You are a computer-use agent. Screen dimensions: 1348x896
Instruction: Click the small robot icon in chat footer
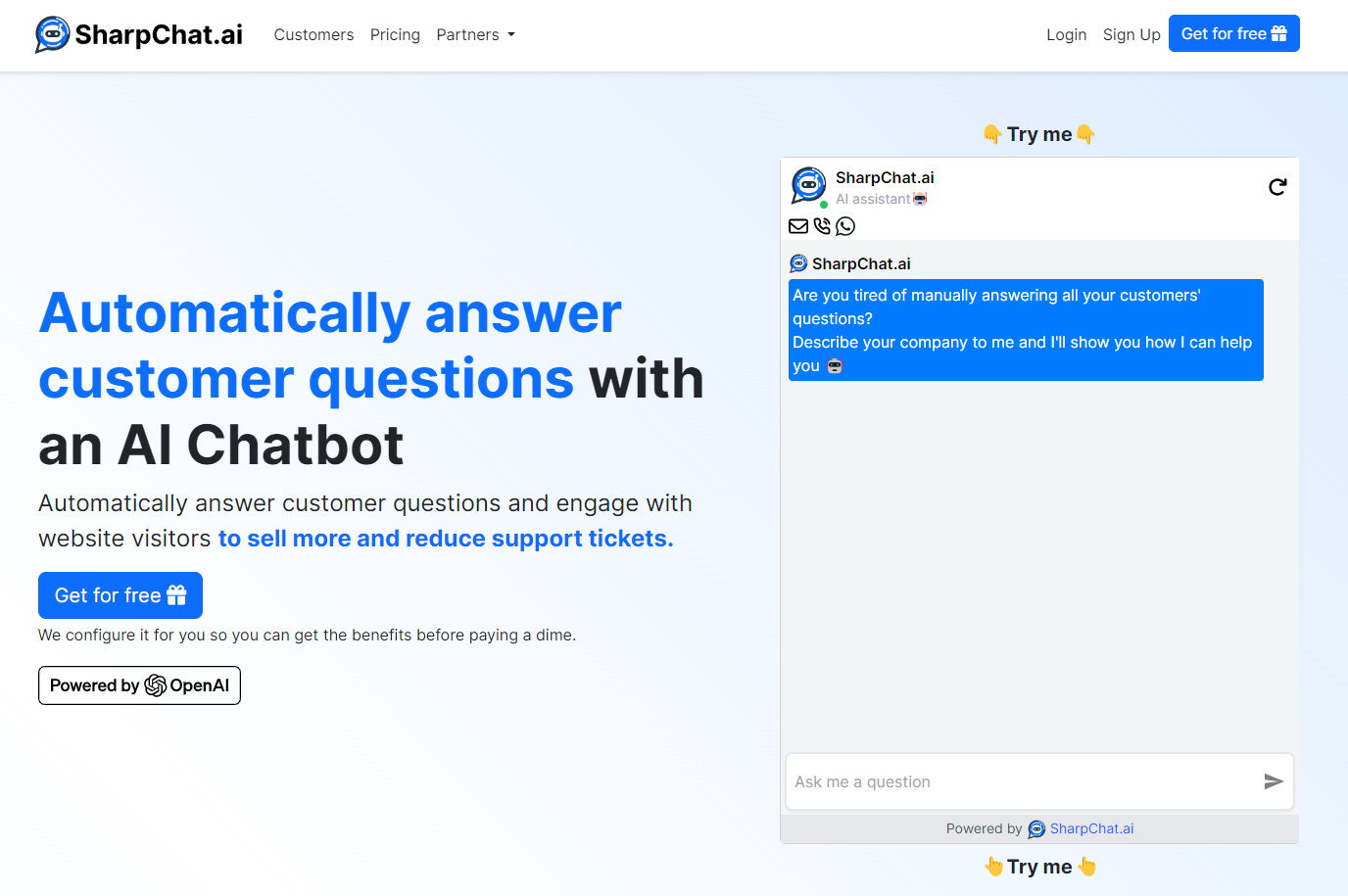click(x=1036, y=829)
